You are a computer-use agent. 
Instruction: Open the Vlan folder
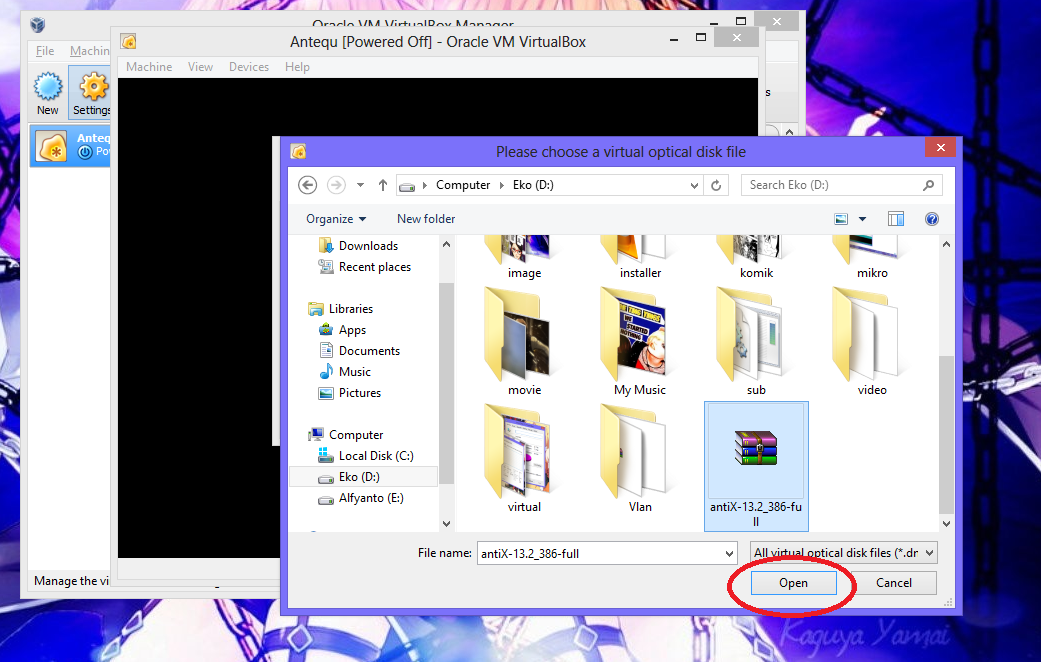(640, 459)
